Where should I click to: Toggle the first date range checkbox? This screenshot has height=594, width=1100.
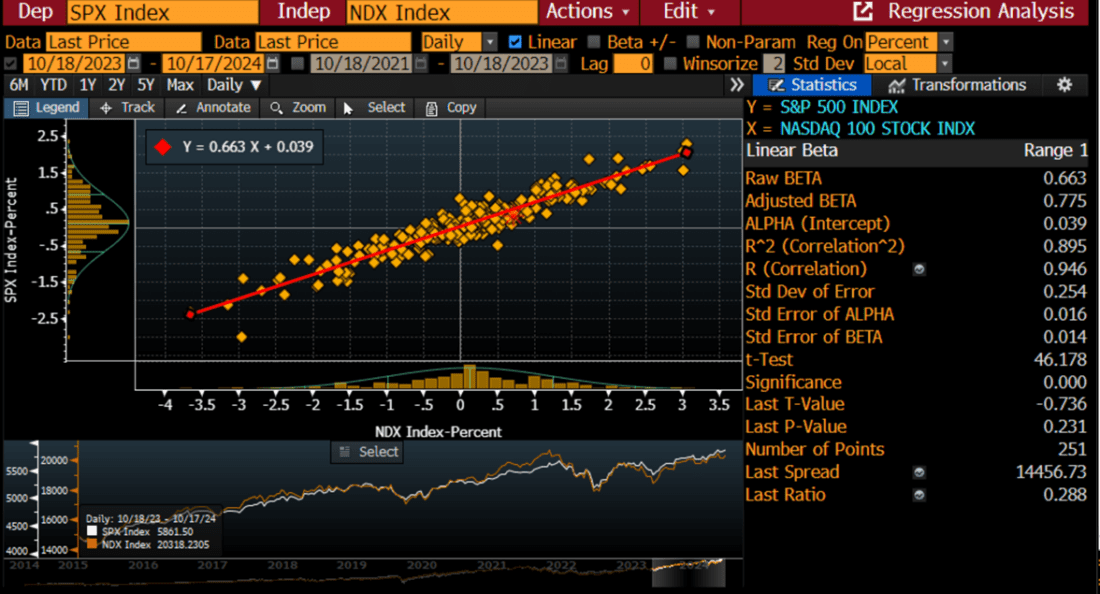coord(11,64)
